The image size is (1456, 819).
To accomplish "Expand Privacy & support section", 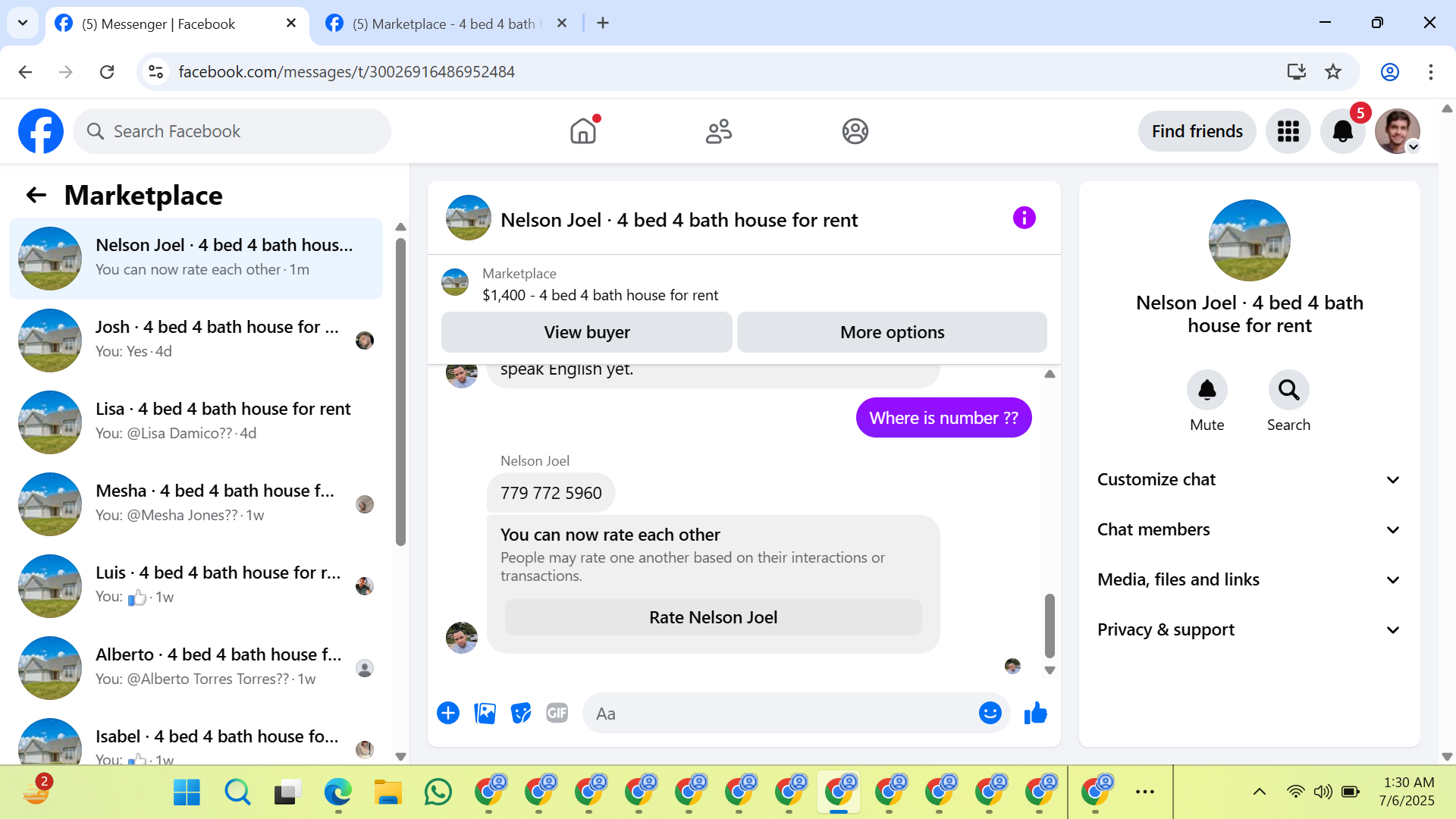I will point(1249,630).
